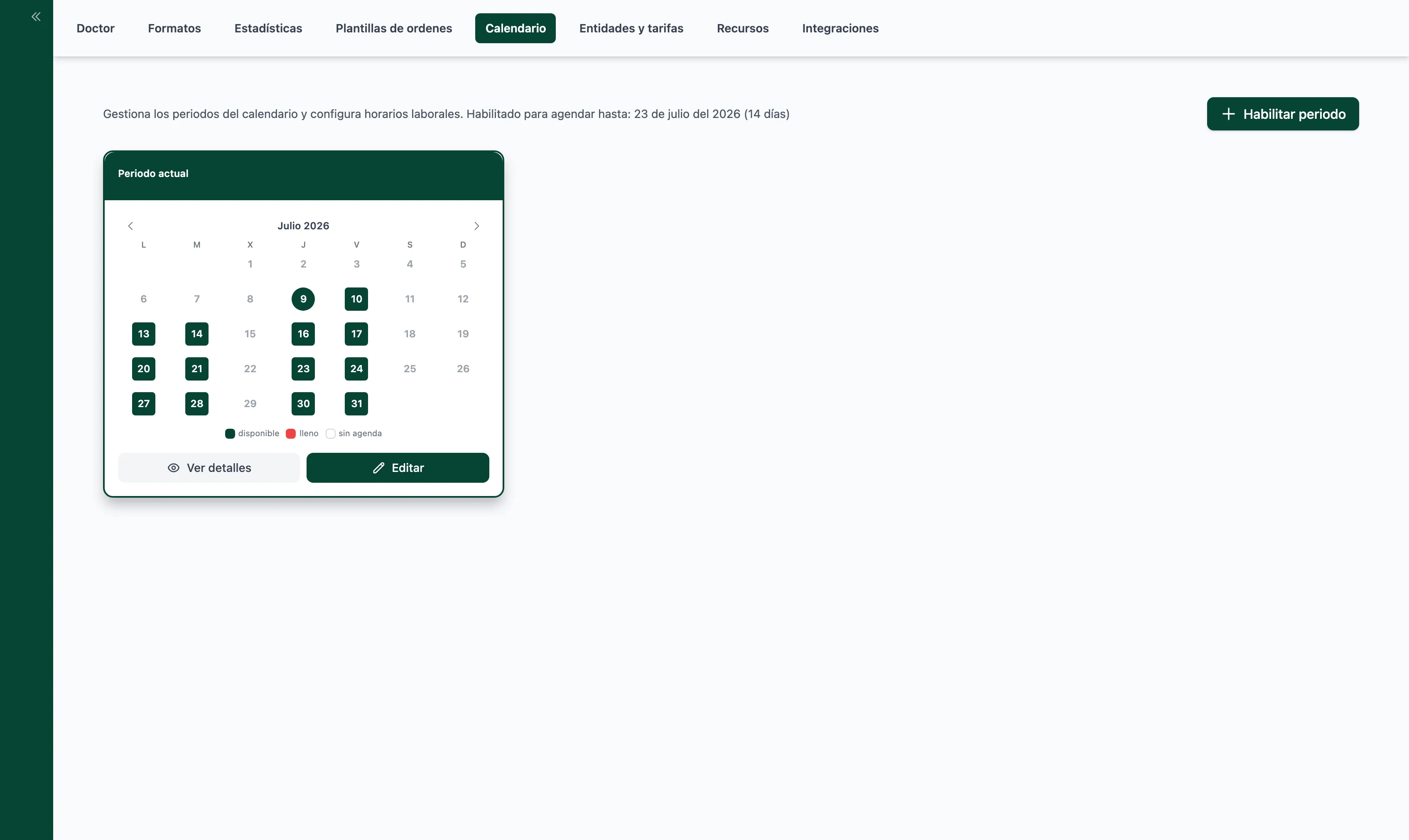Click available day 30

[x=303, y=403]
